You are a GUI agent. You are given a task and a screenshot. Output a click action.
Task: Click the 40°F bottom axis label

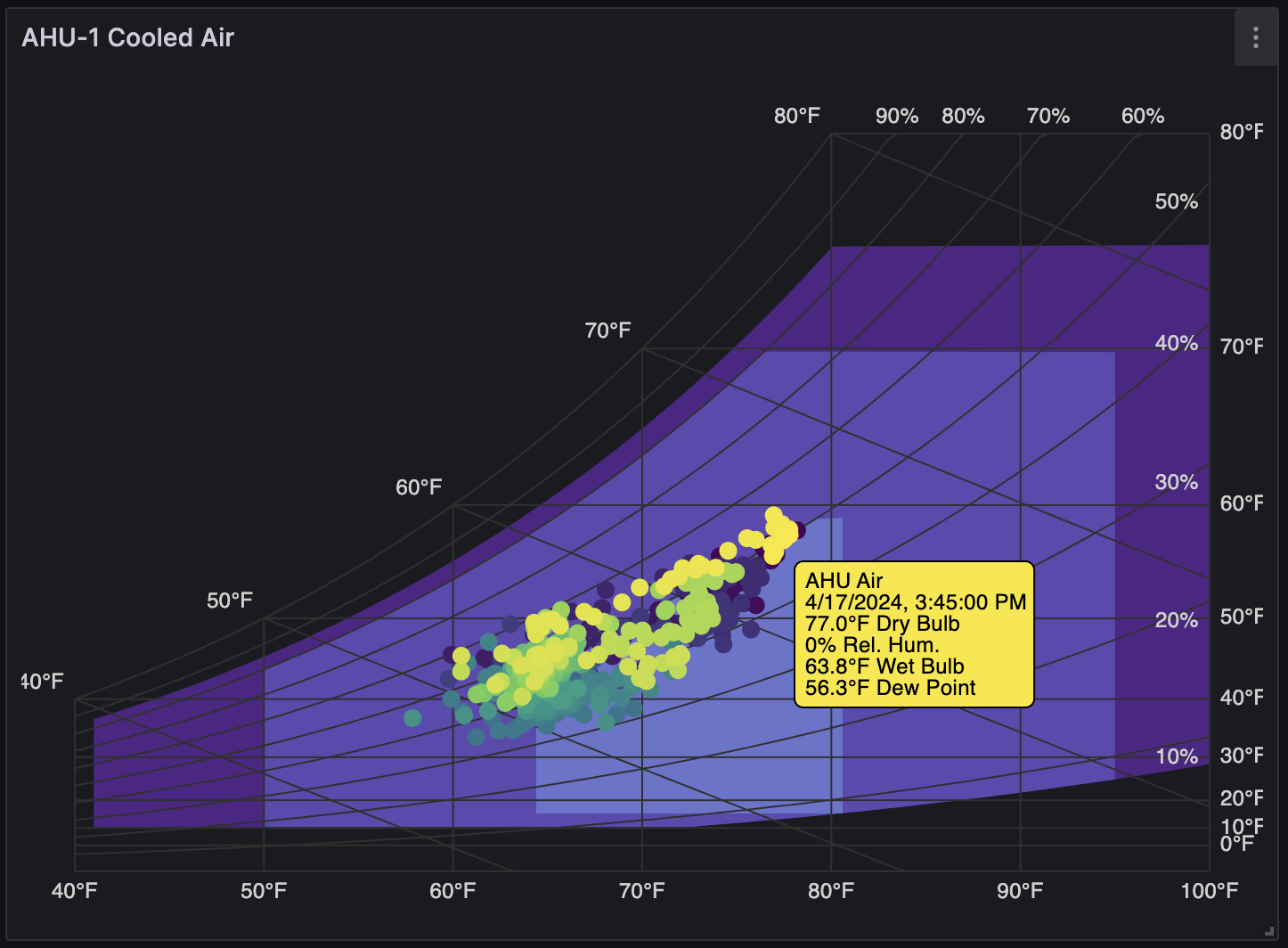(75, 891)
